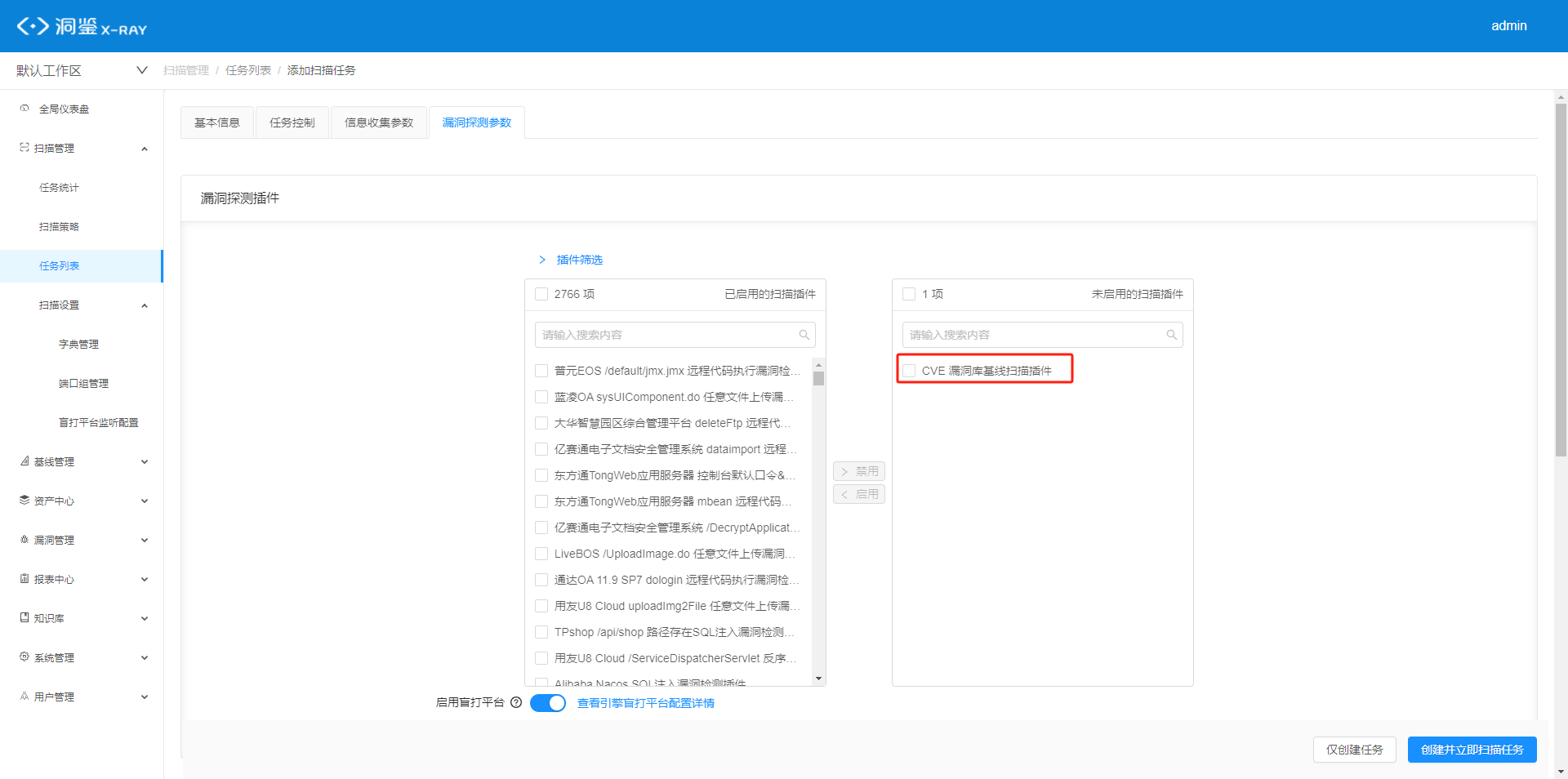Select all 2766 enabled plugins checkbox
This screenshot has width=1568, height=779.
pos(541,294)
